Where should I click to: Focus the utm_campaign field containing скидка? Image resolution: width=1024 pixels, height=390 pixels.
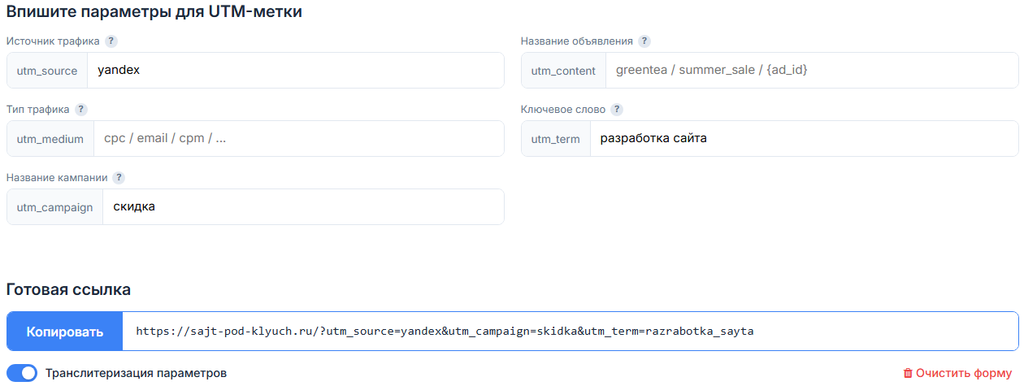[x=304, y=207]
